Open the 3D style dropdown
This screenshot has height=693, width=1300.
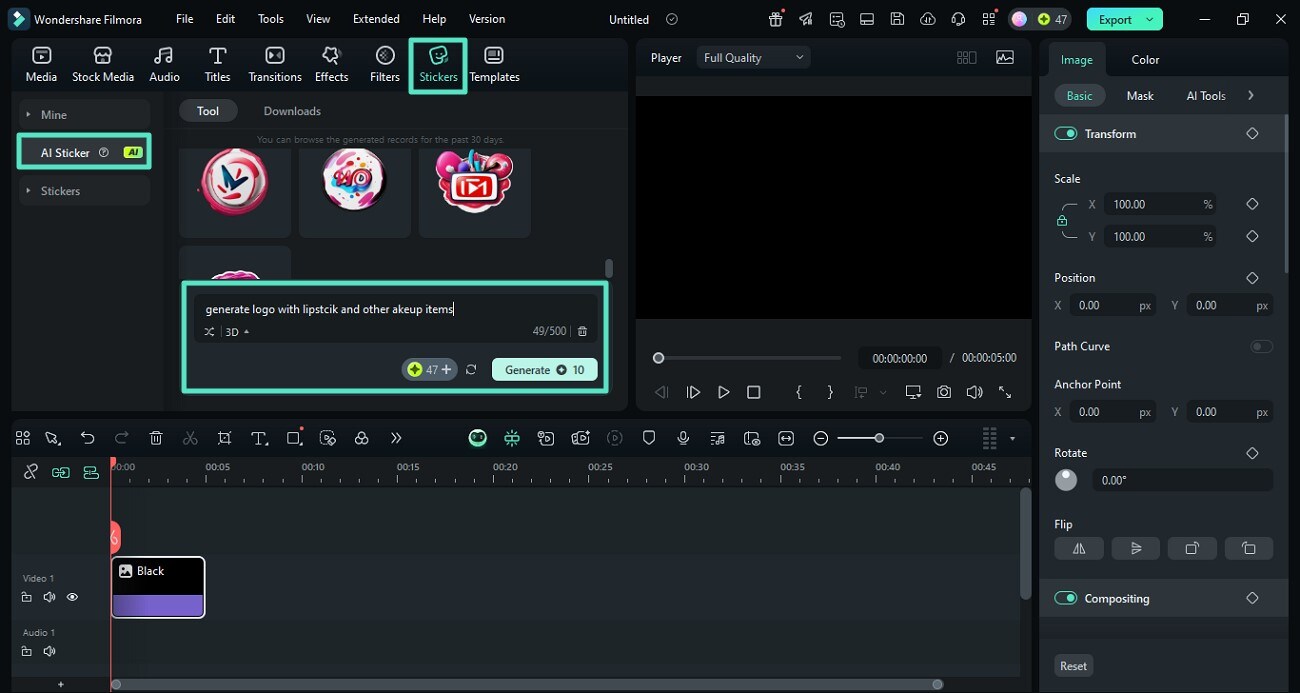(237, 332)
